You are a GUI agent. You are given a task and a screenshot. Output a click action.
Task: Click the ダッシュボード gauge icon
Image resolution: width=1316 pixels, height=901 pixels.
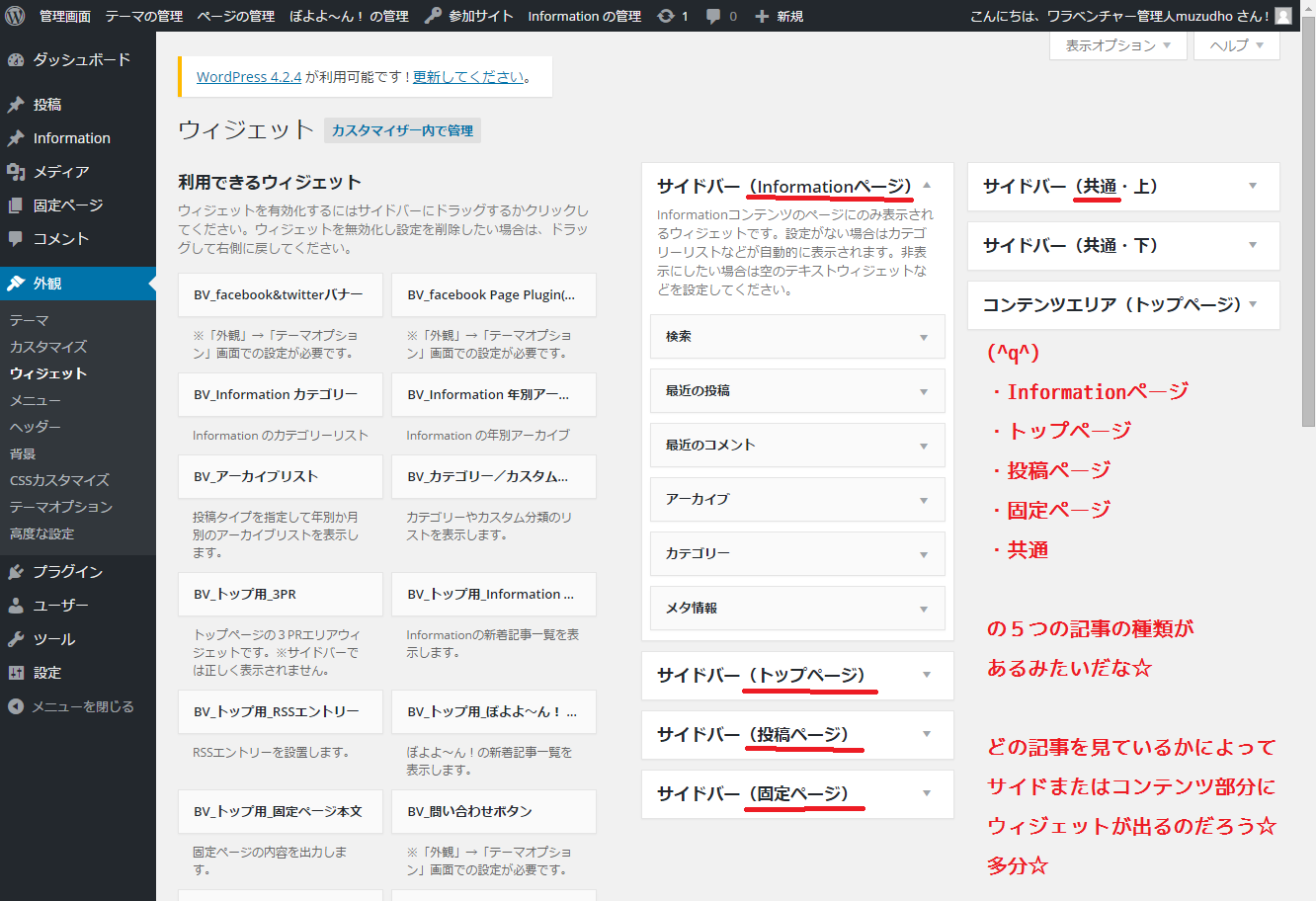tap(16, 60)
